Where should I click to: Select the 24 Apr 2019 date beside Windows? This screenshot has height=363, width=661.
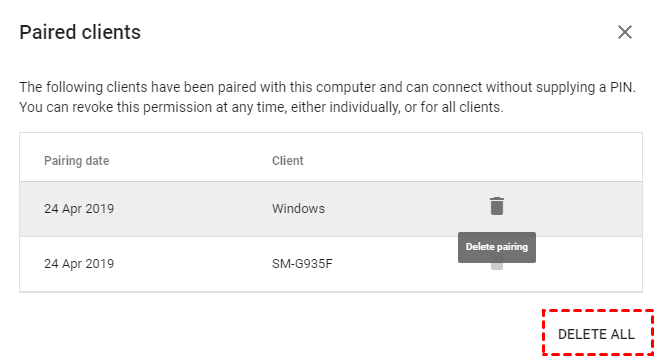click(79, 209)
